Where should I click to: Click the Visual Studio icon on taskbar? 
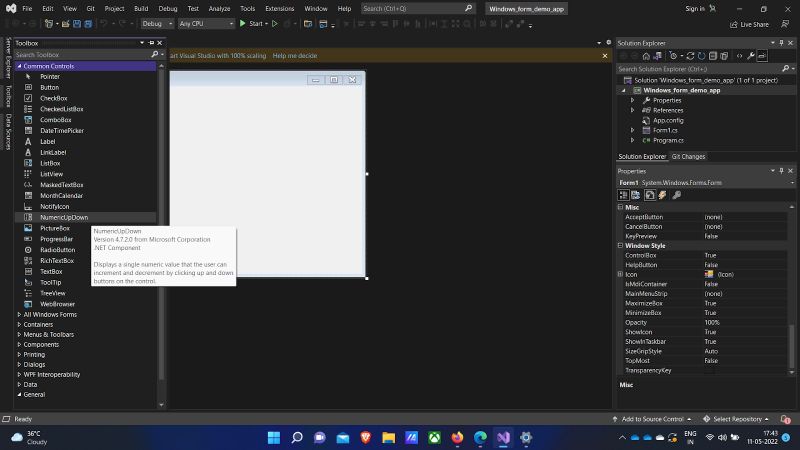(503, 437)
